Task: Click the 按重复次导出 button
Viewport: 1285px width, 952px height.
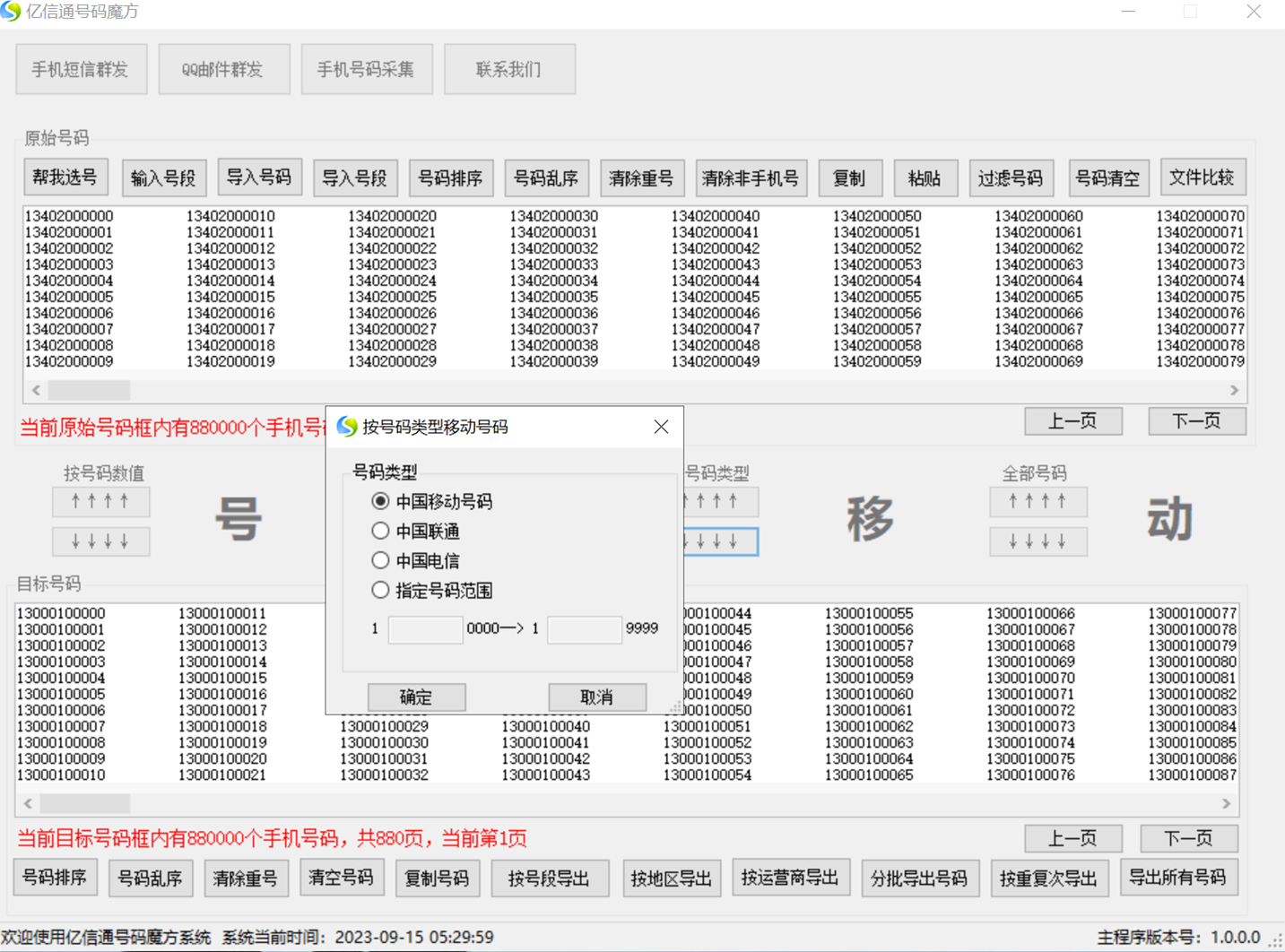Action: (x=1049, y=878)
